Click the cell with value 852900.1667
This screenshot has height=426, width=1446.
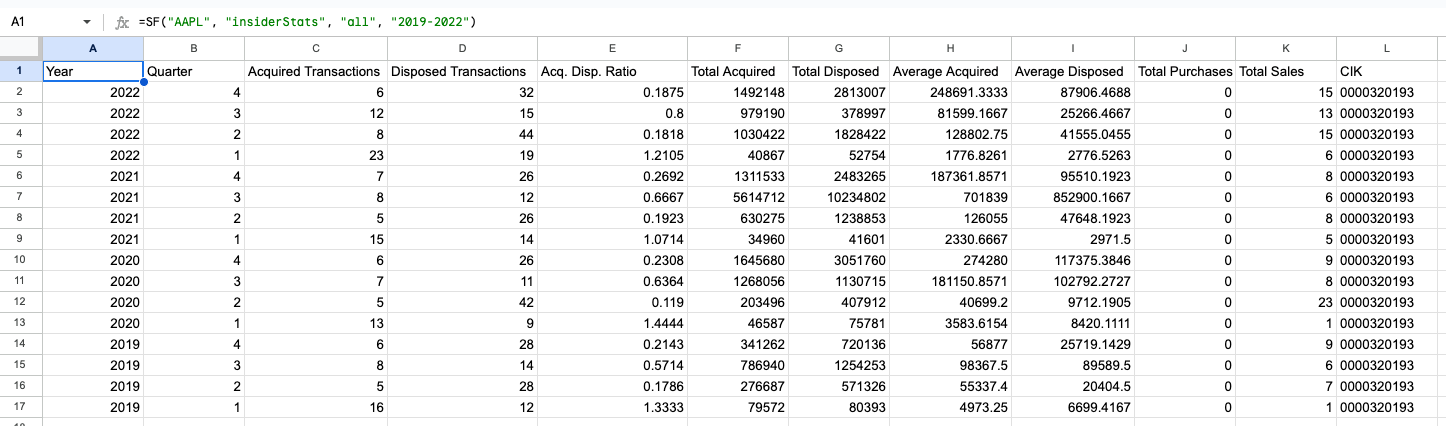(1073, 197)
